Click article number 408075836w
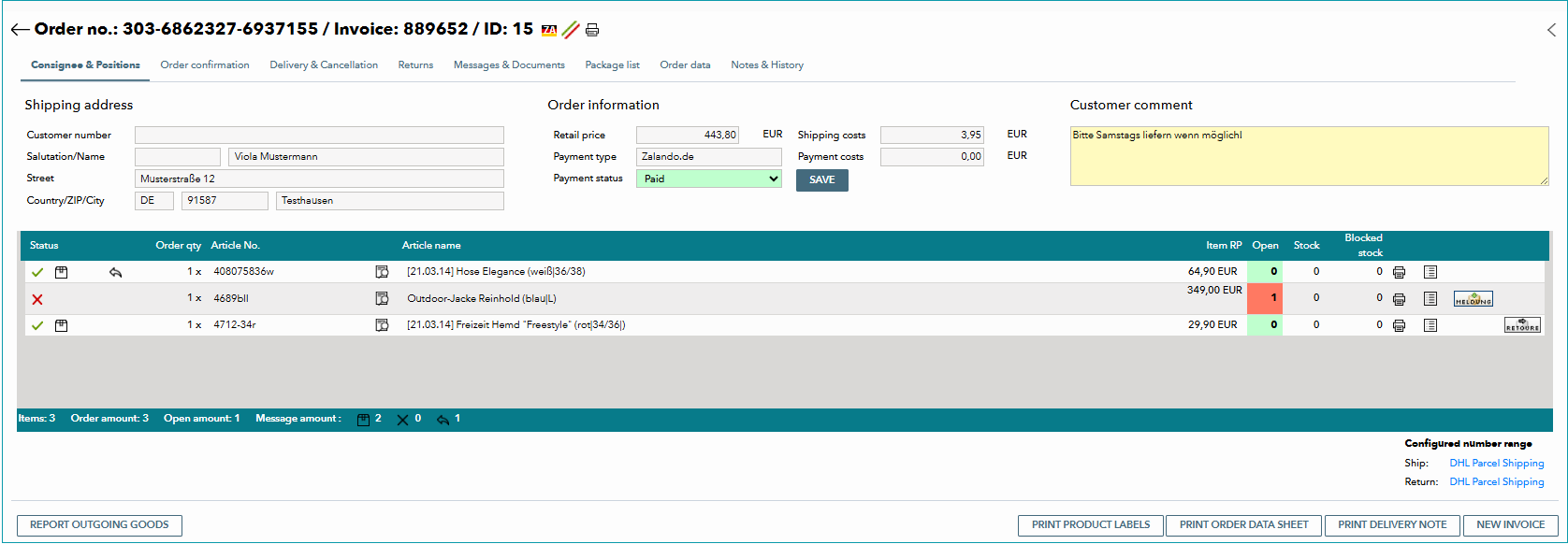The width and height of the screenshot is (1568, 544). 243,272
